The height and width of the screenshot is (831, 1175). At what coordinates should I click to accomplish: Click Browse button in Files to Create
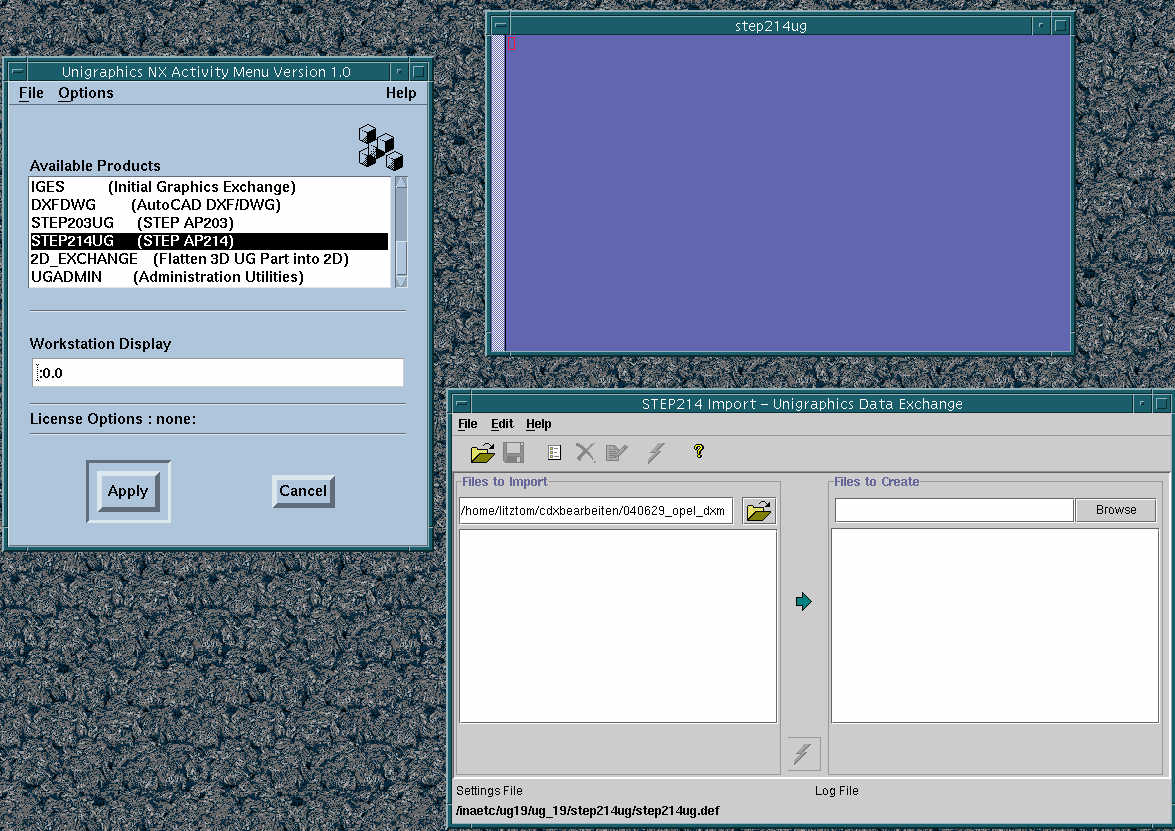point(1116,510)
